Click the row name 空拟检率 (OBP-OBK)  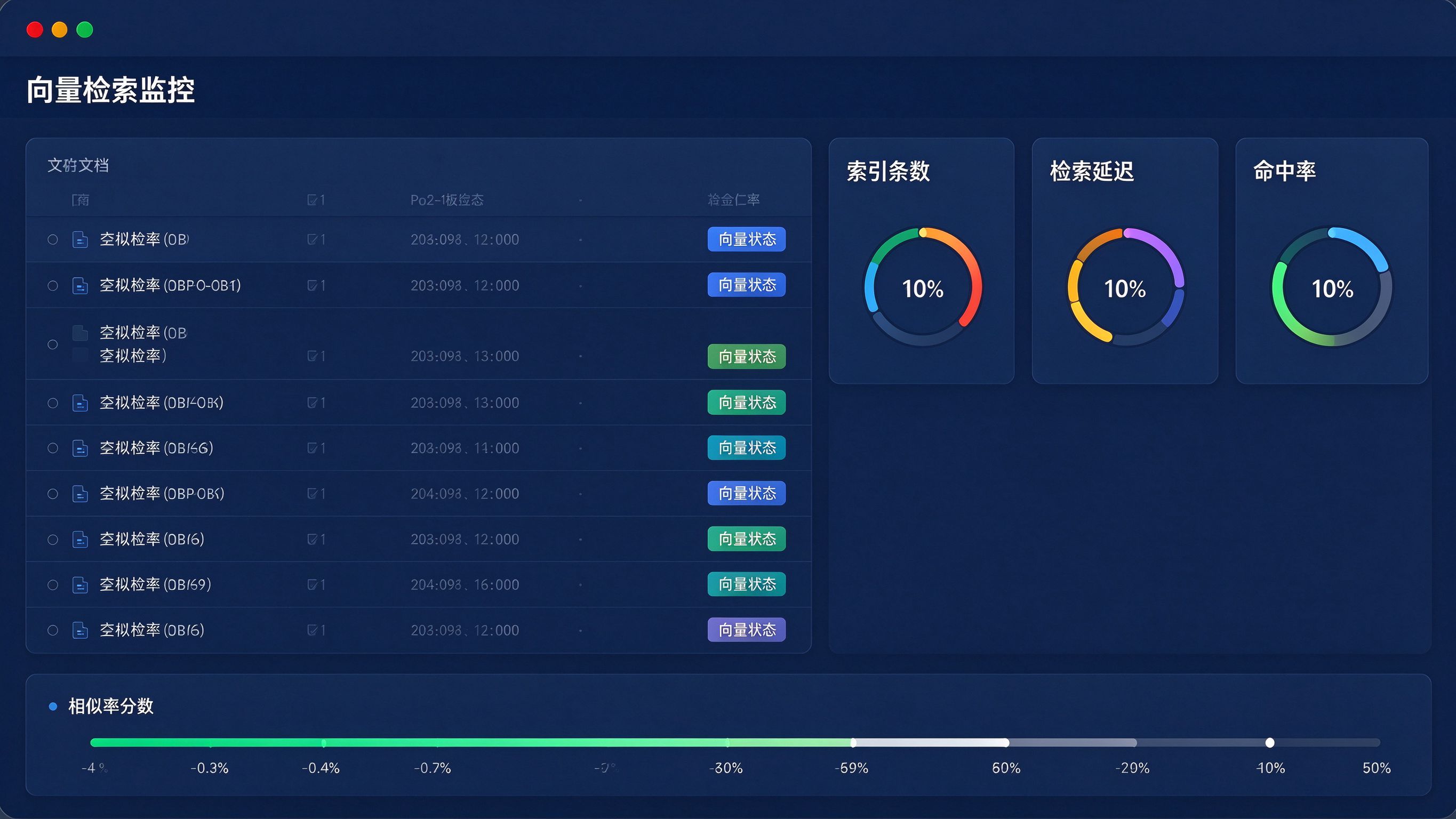point(162,494)
